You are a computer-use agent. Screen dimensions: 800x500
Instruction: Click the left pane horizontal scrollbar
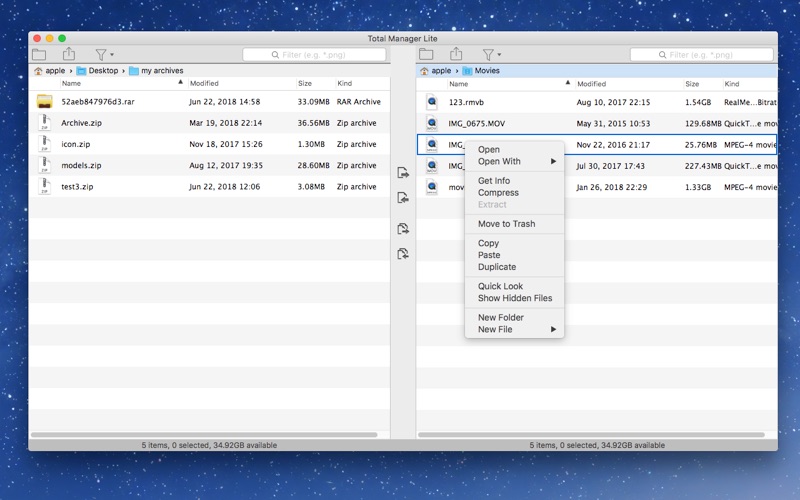(x=204, y=435)
